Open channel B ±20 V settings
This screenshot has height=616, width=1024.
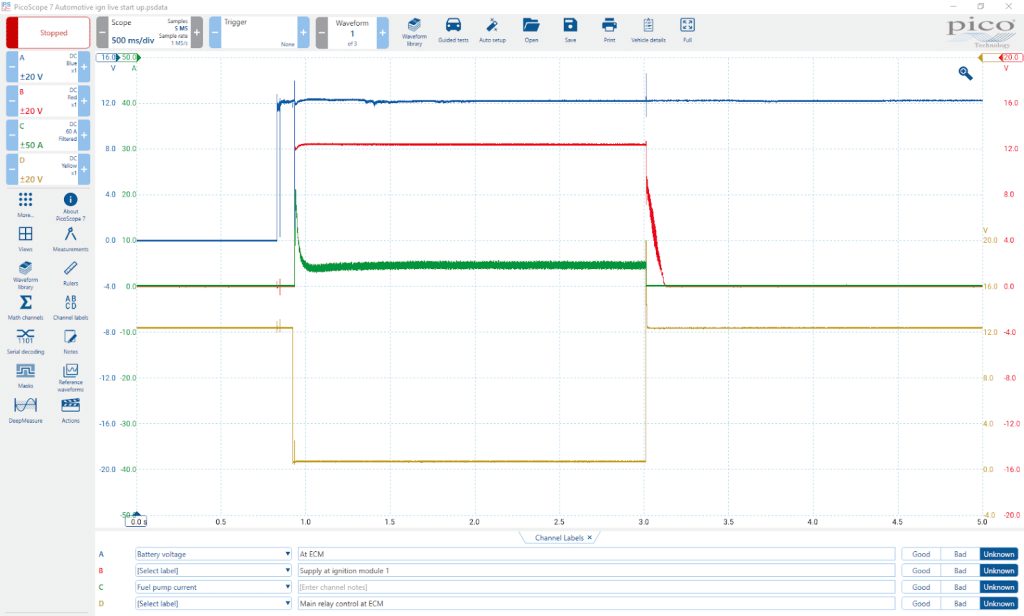pos(48,101)
